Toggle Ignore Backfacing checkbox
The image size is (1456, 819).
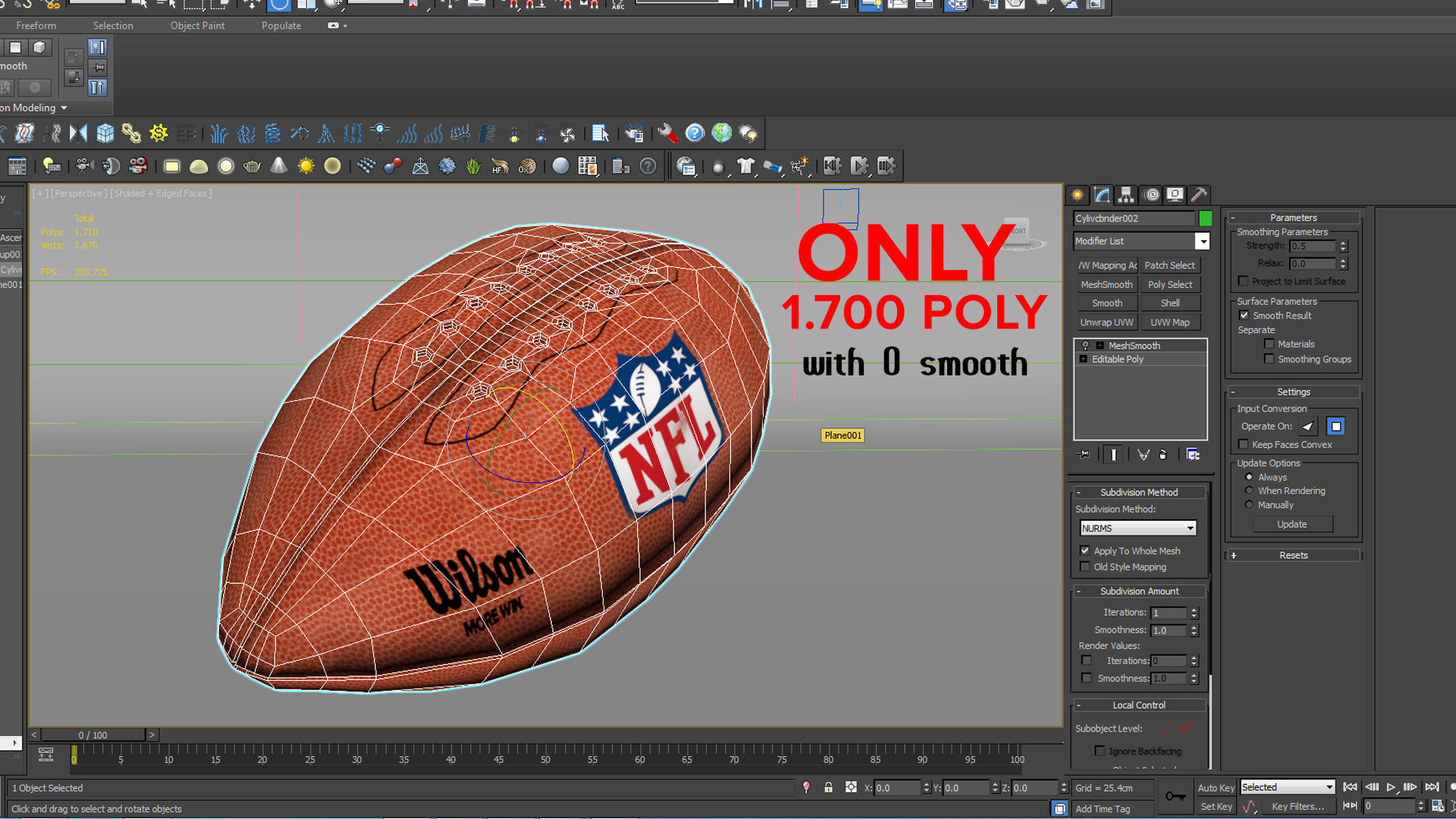tap(1100, 751)
